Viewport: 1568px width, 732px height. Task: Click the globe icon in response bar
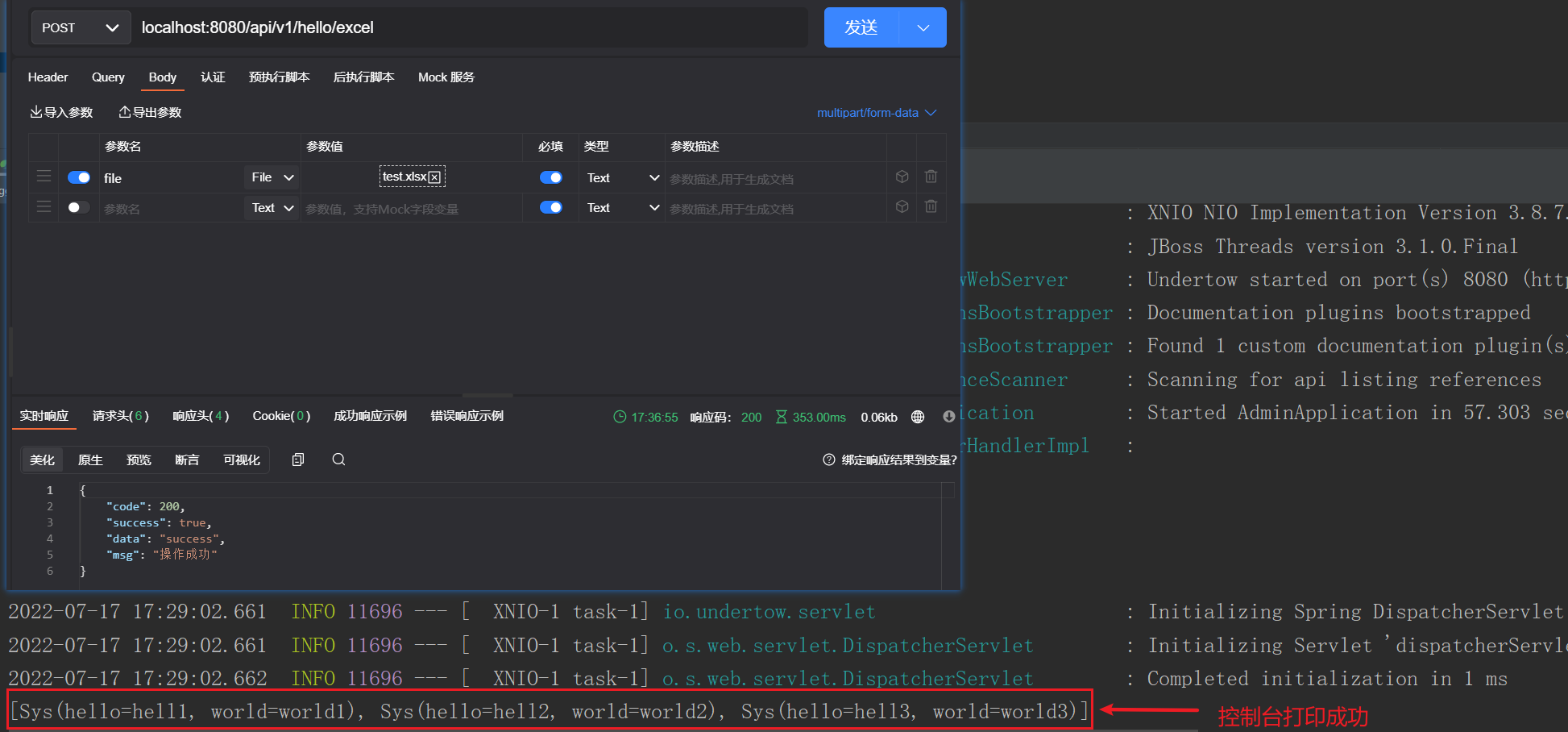pyautogui.click(x=917, y=417)
